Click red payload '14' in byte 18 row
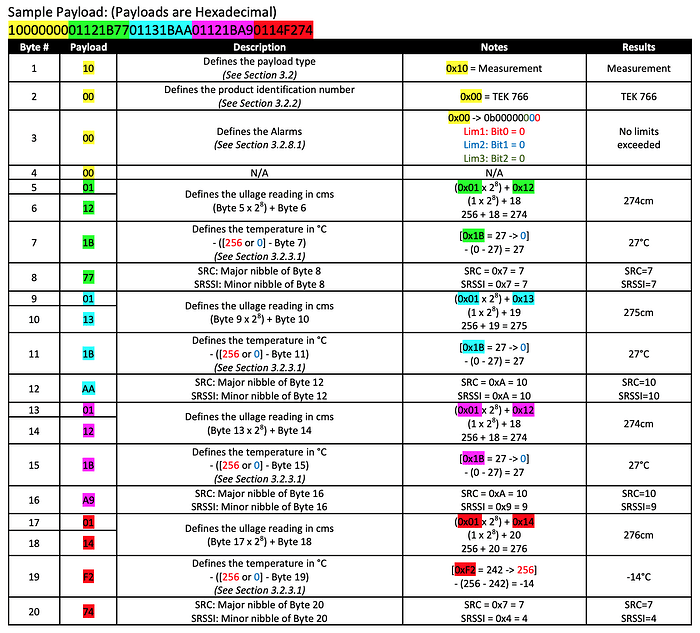 tap(88, 543)
